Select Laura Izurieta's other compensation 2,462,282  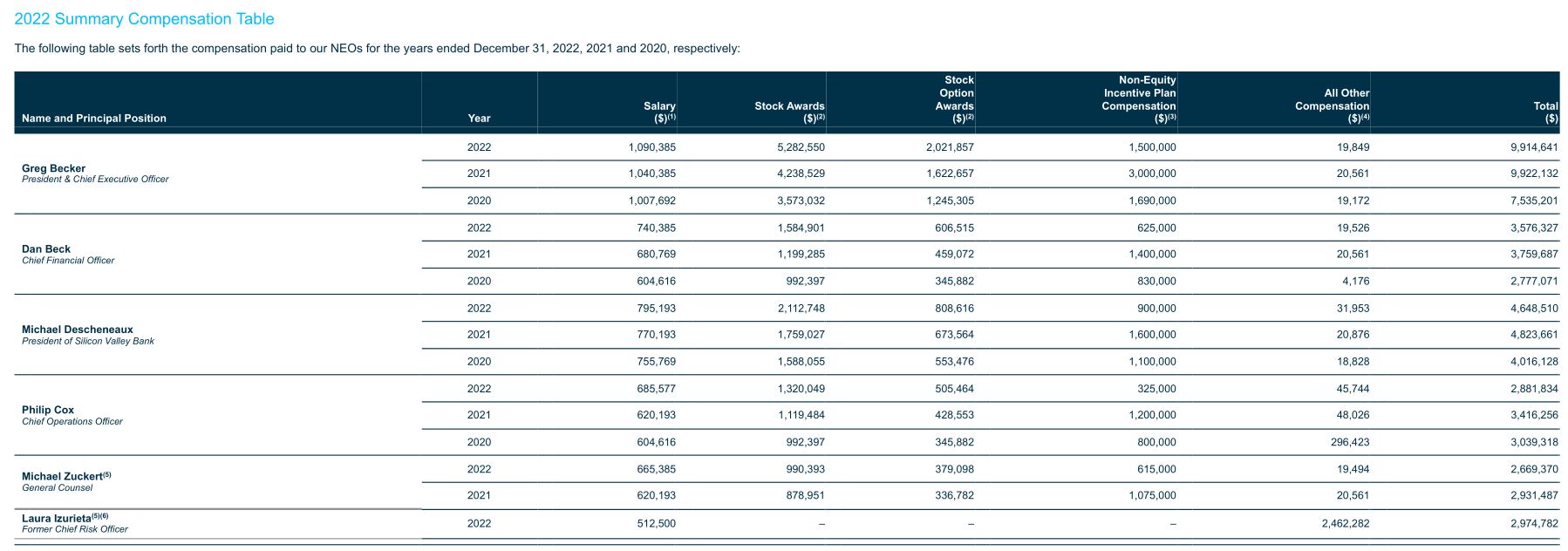coord(1346,523)
